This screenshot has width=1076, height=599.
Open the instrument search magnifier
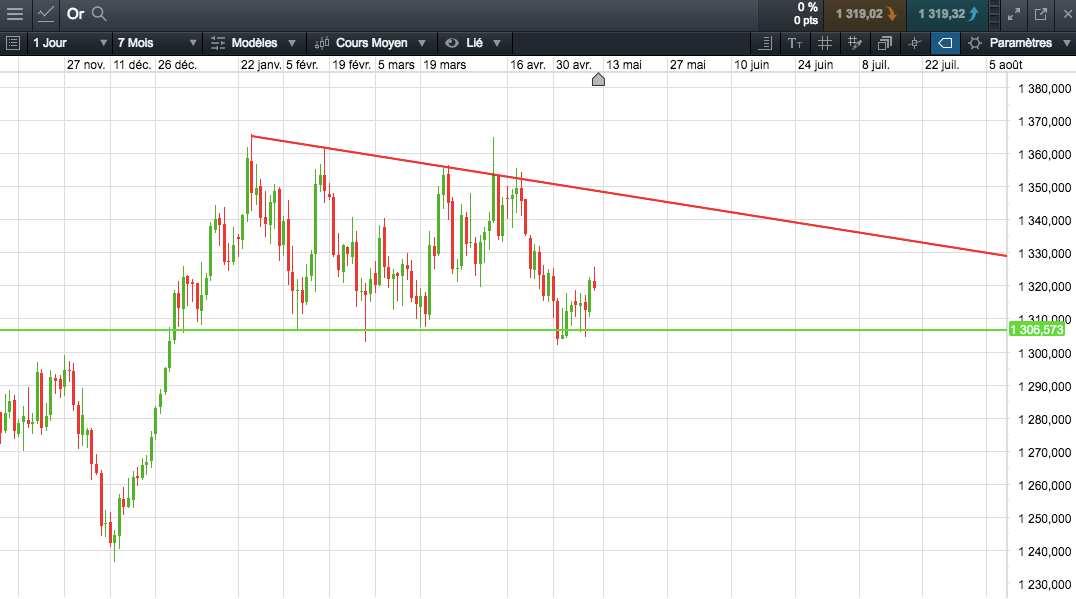click(x=99, y=14)
